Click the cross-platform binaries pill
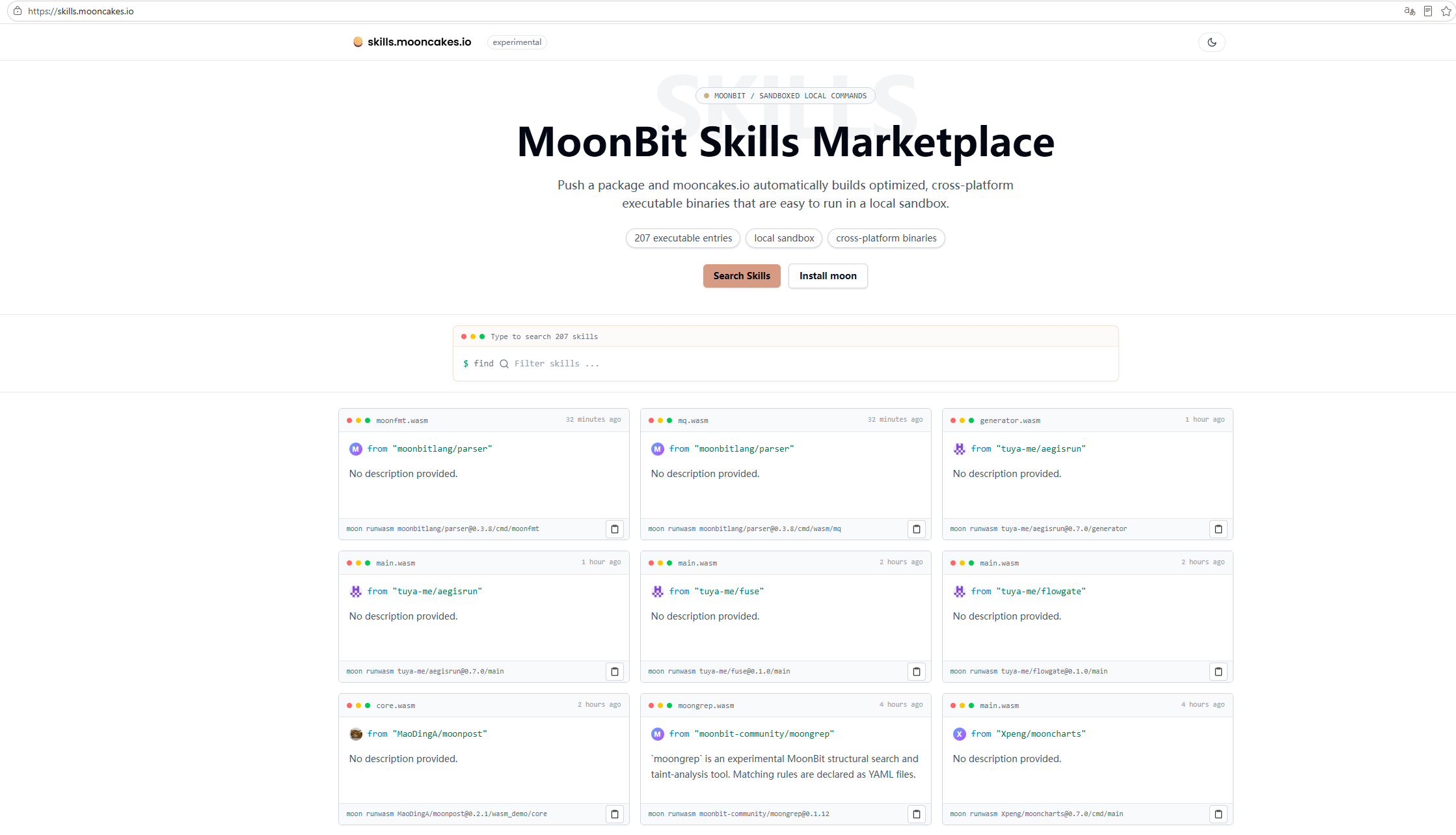Screen dimensions: 1456x835 tap(885, 238)
